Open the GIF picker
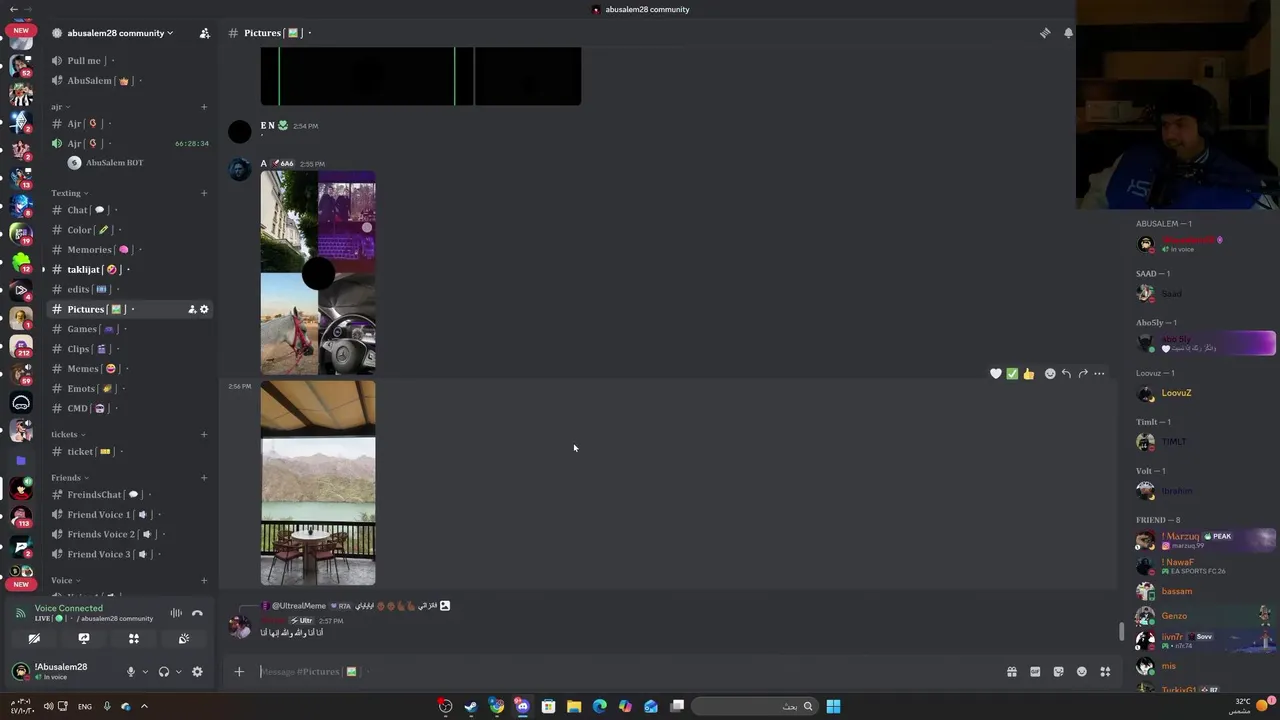 1035,672
